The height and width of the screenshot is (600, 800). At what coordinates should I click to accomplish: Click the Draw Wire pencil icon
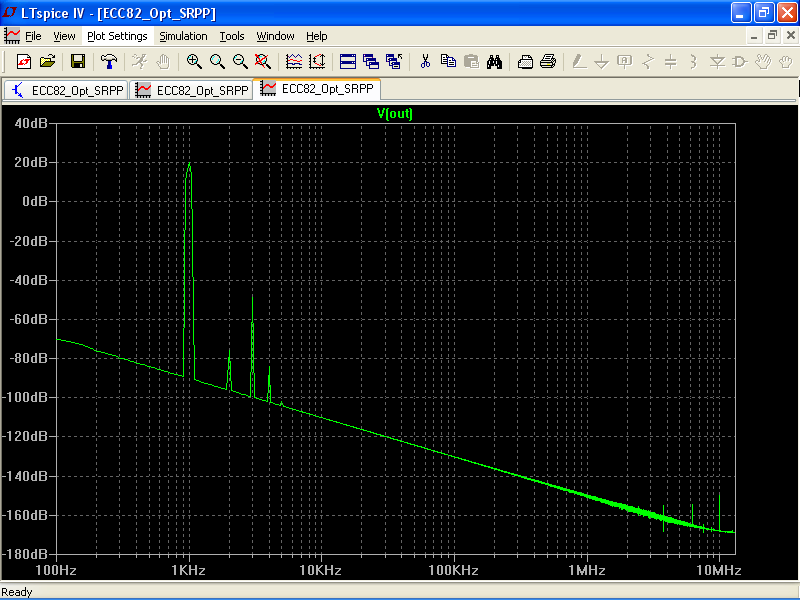579,62
